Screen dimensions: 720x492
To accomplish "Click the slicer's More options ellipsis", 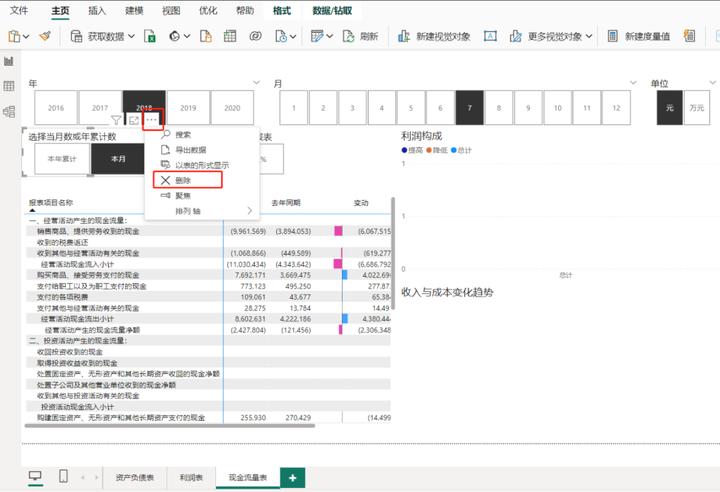I will 152,120.
